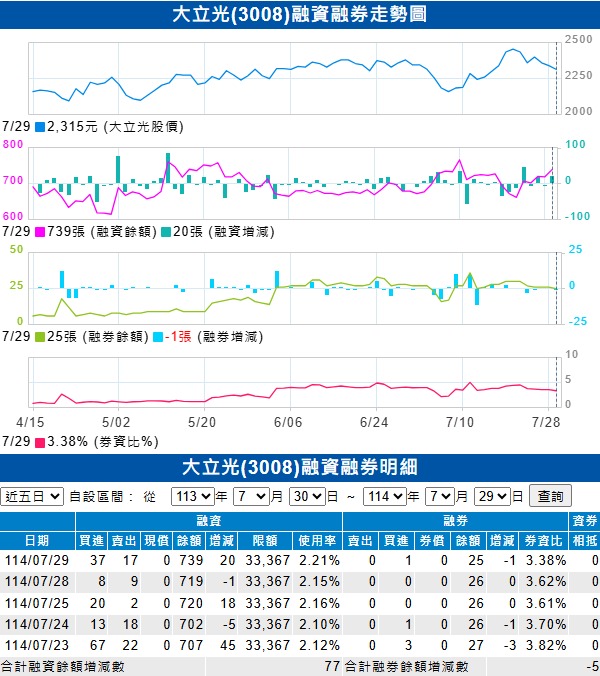
Task: Select date cell 114/07/28
Action: [37, 582]
